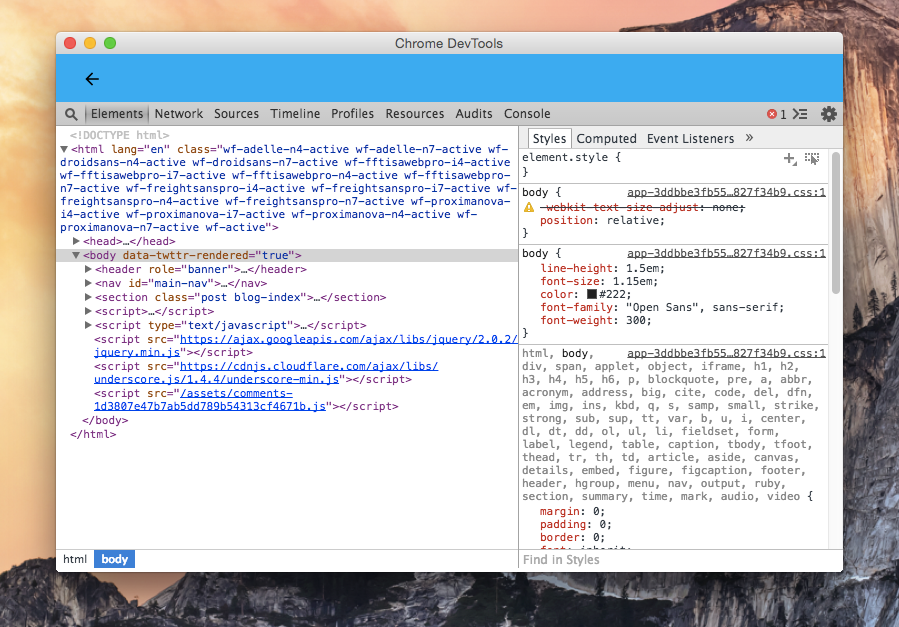Open CSS source link for body line-height rule

pyautogui.click(x=726, y=253)
